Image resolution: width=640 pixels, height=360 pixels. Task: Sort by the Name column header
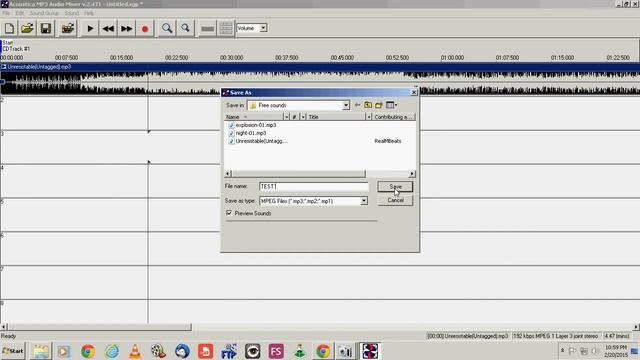253,117
